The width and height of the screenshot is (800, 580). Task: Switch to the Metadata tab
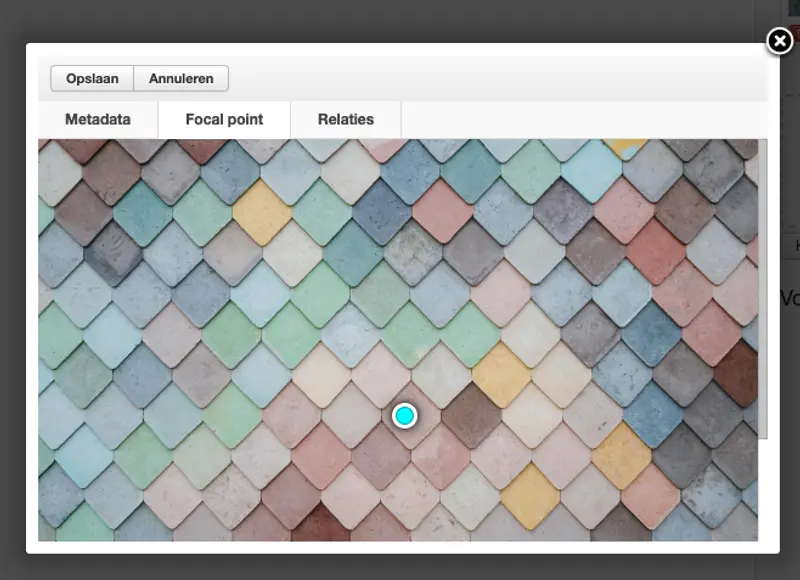(x=98, y=119)
